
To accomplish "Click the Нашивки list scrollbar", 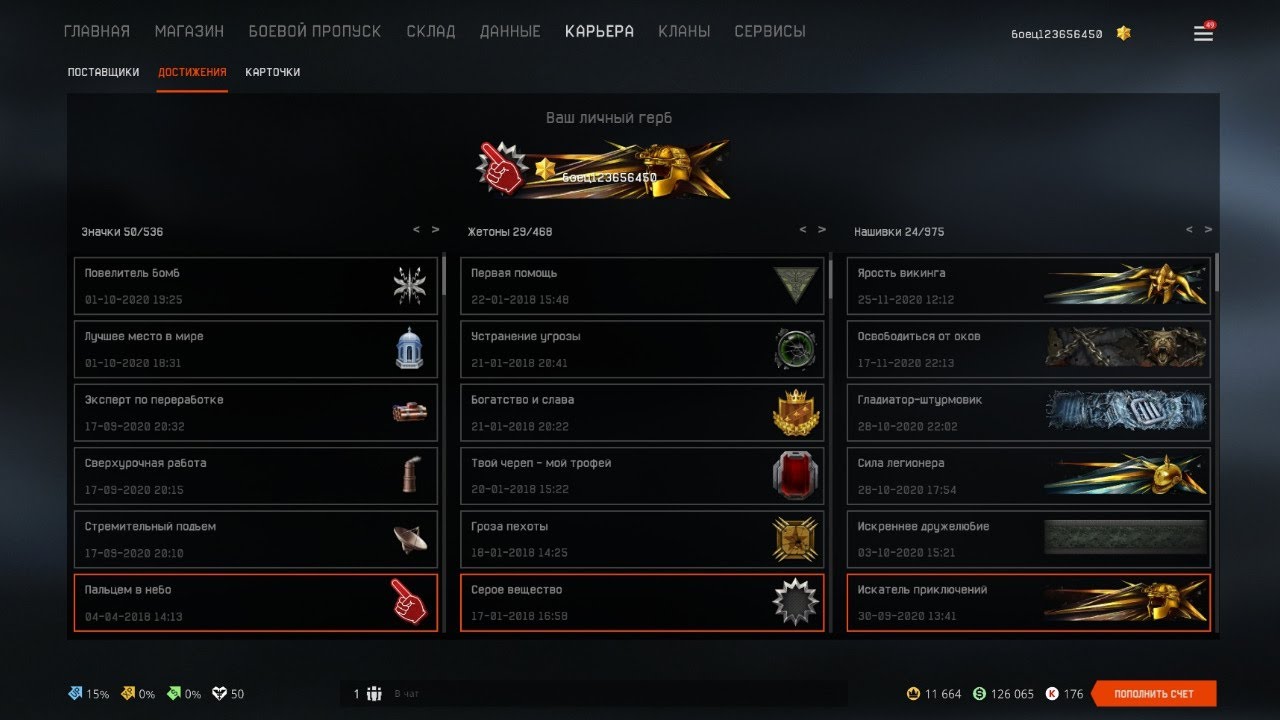I will tap(1216, 272).
